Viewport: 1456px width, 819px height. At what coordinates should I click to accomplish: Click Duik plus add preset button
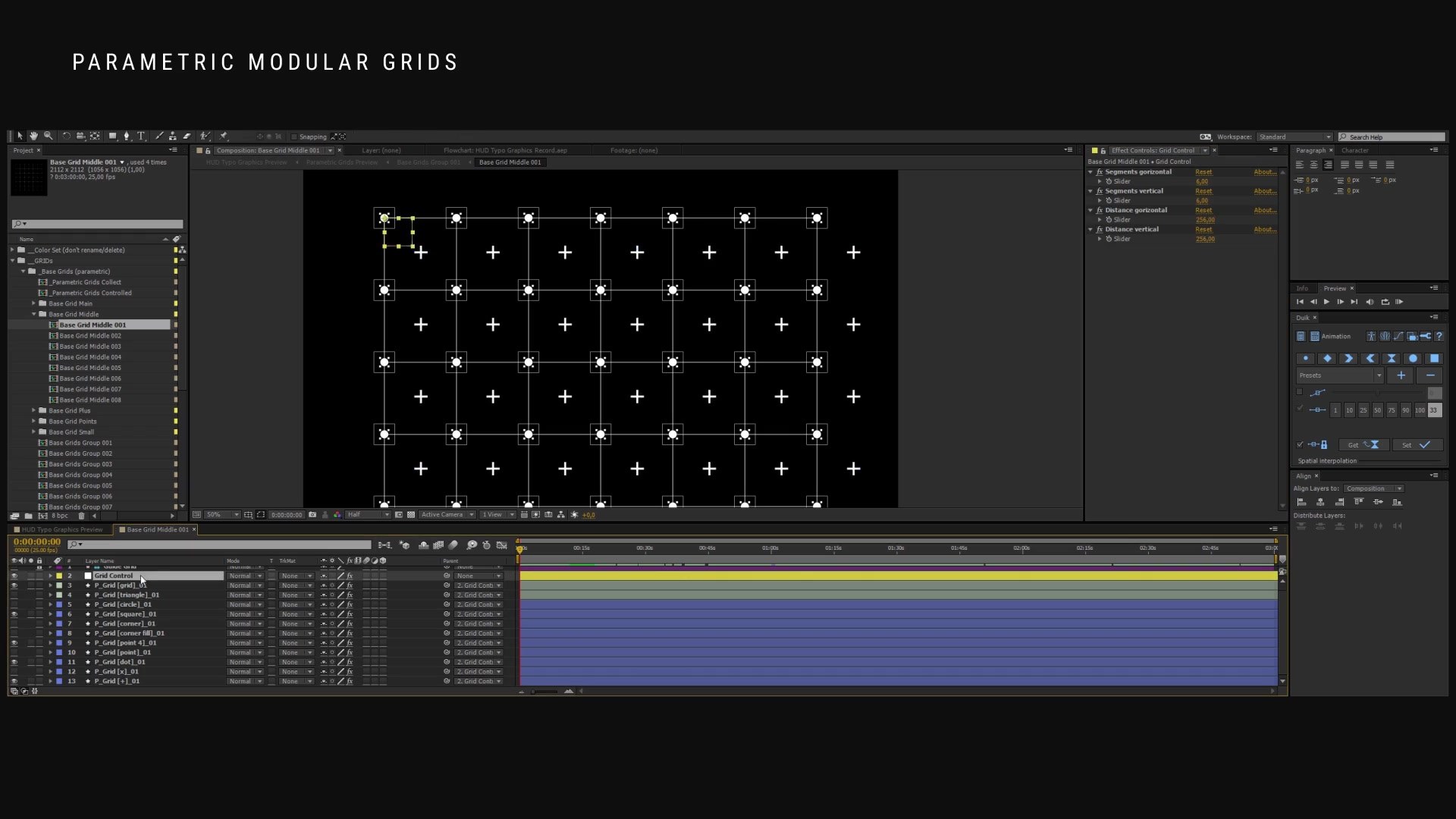1401,375
